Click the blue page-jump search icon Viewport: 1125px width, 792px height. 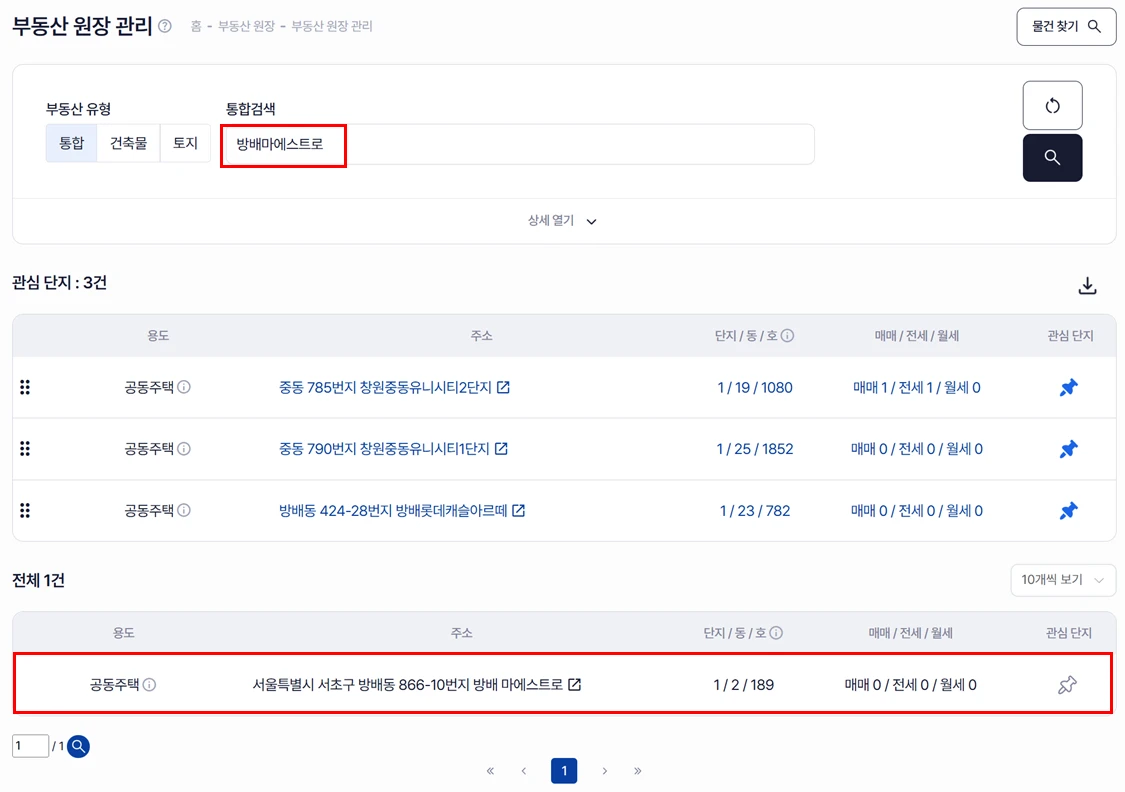click(79, 746)
